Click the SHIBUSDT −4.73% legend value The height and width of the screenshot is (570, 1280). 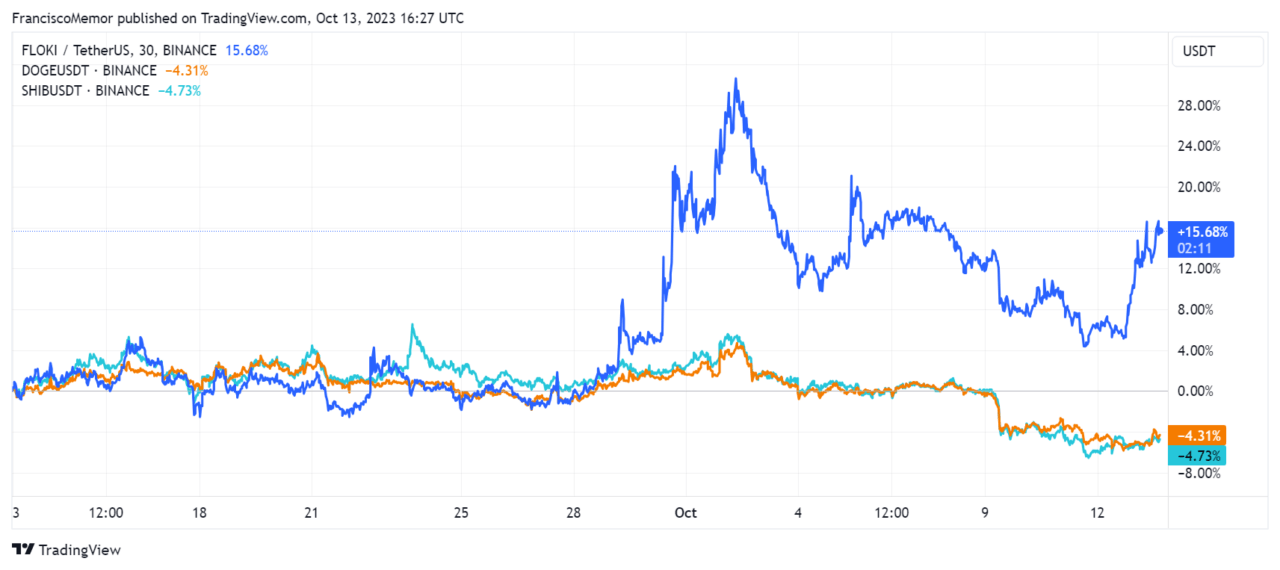[179, 91]
